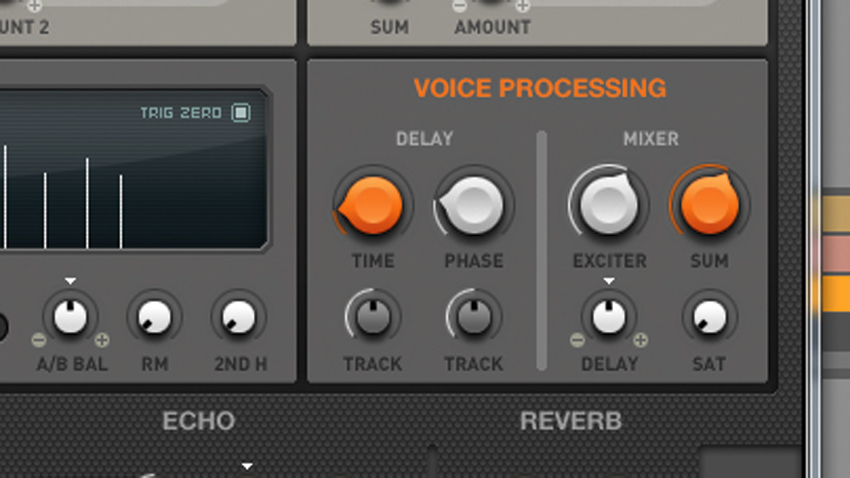Click the plus icon beside mixer DELAY knob
The image size is (850, 478).
point(640,340)
